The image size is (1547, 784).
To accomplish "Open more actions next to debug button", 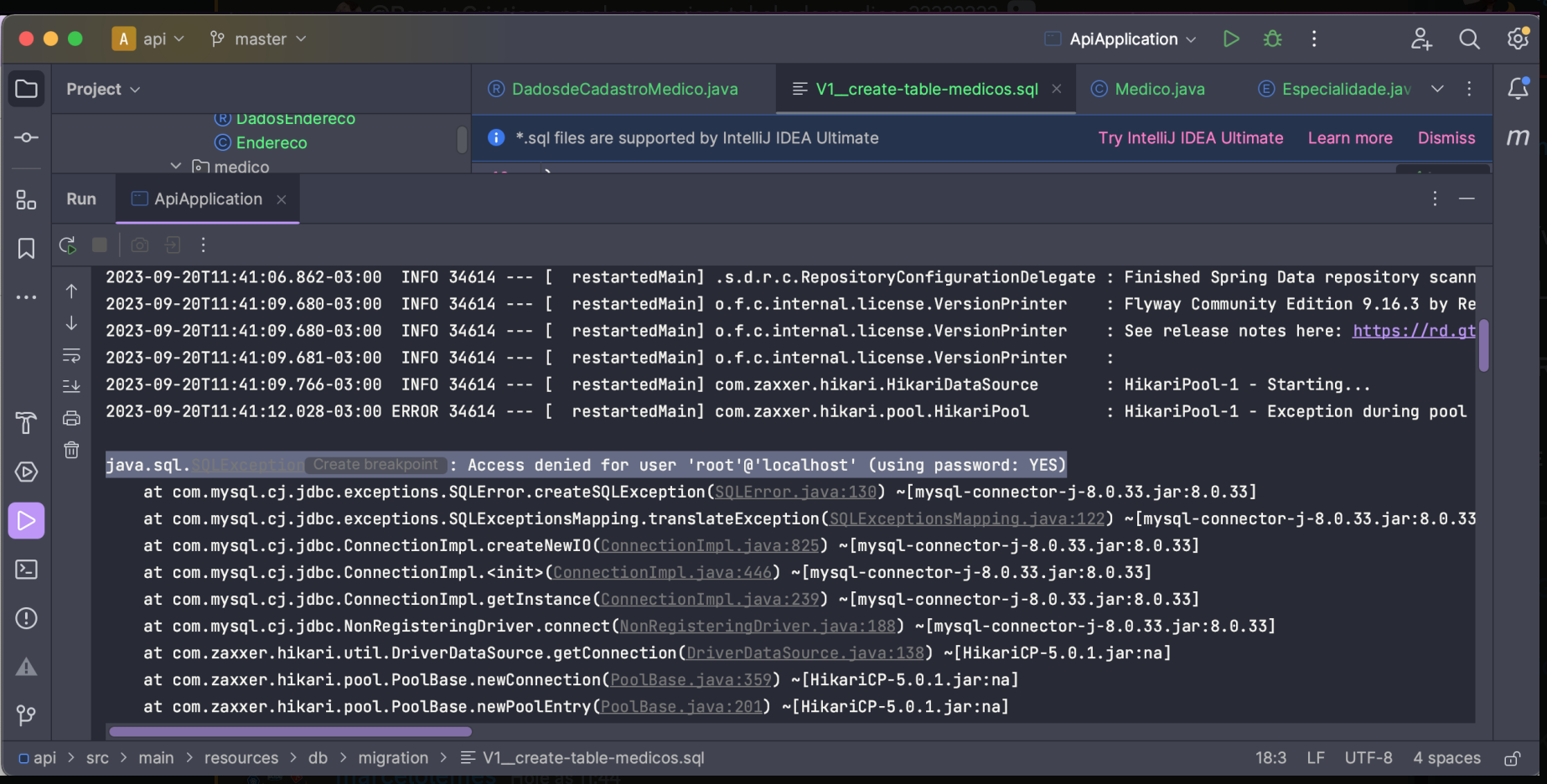I will click(x=1314, y=39).
